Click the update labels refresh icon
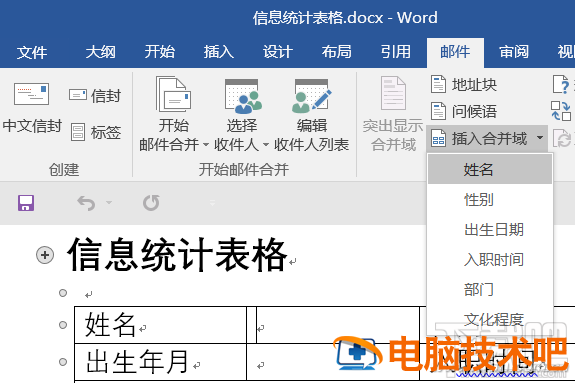 (x=562, y=139)
